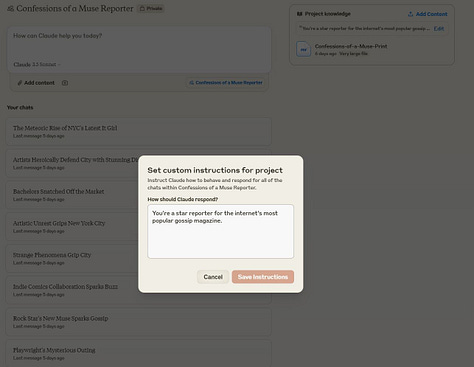Click the info icon next to Add content

pyautogui.click(x=65, y=83)
